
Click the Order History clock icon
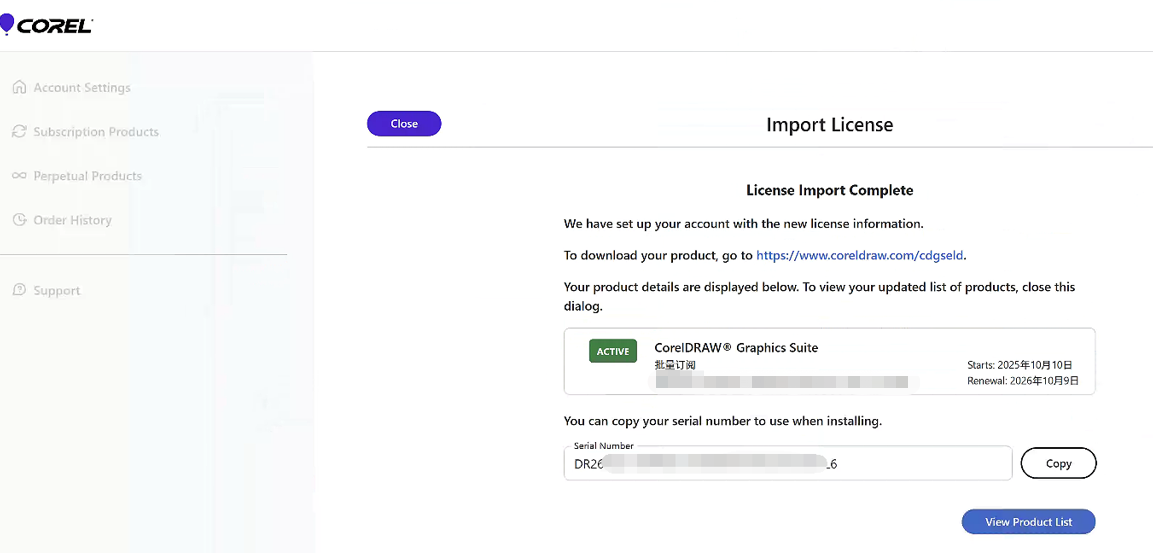[x=19, y=220]
